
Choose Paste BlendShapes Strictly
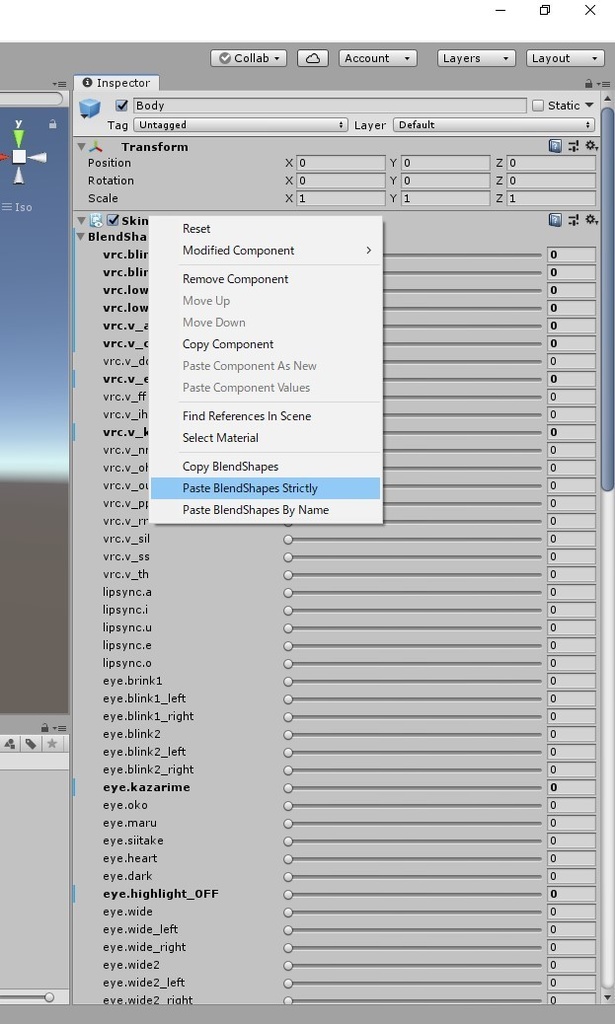pos(266,488)
